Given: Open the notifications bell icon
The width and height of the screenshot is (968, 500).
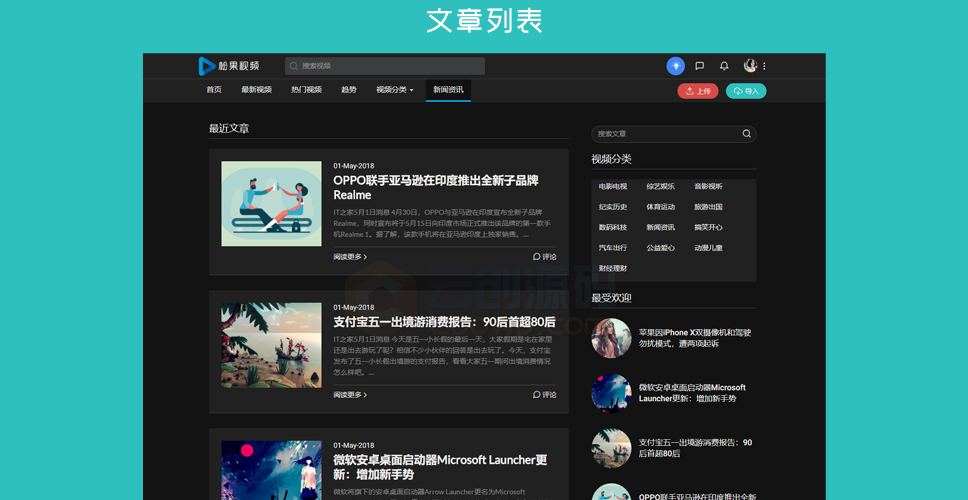Looking at the screenshot, I should pos(724,66).
